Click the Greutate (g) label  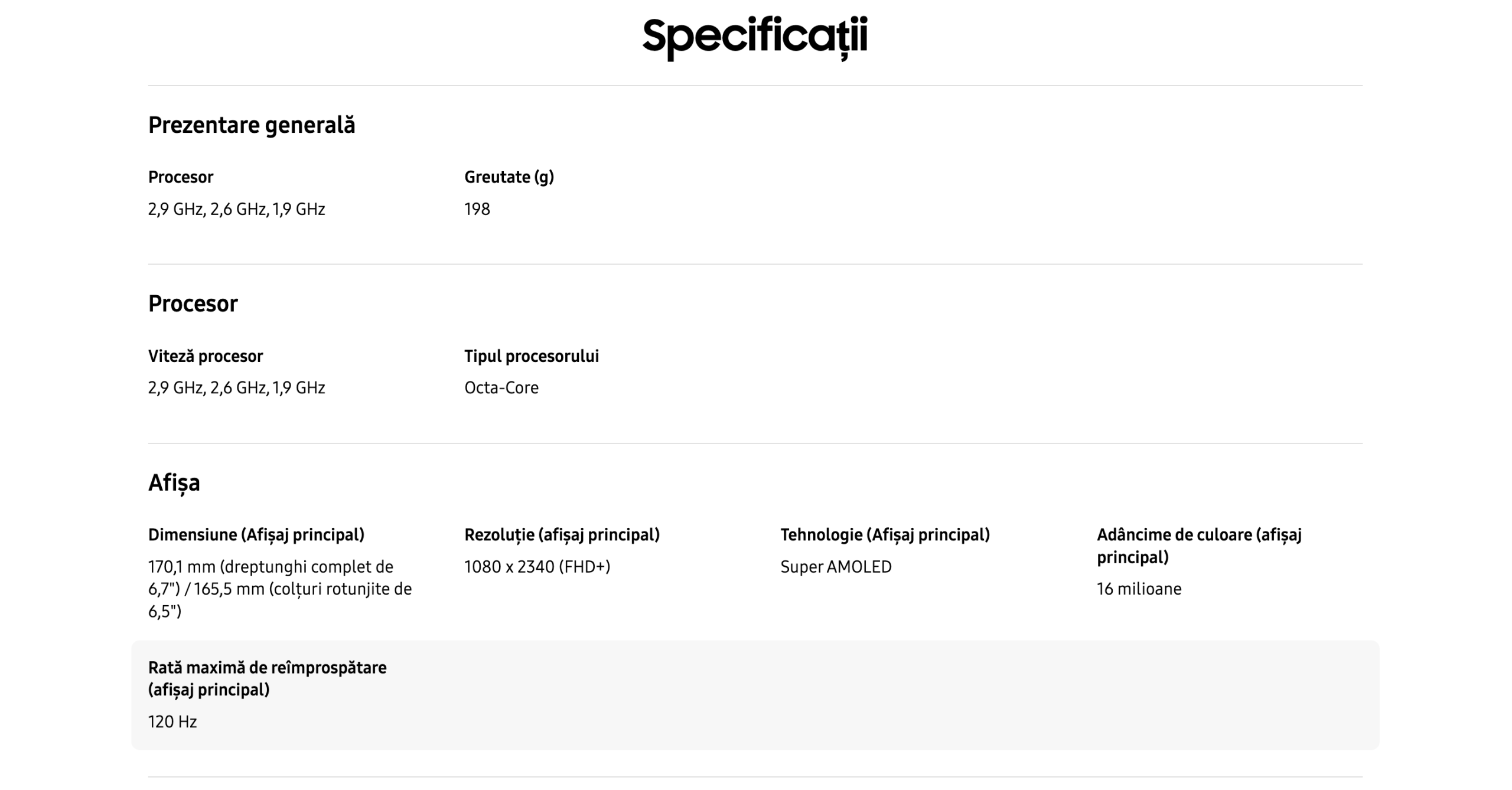pyautogui.click(x=509, y=177)
